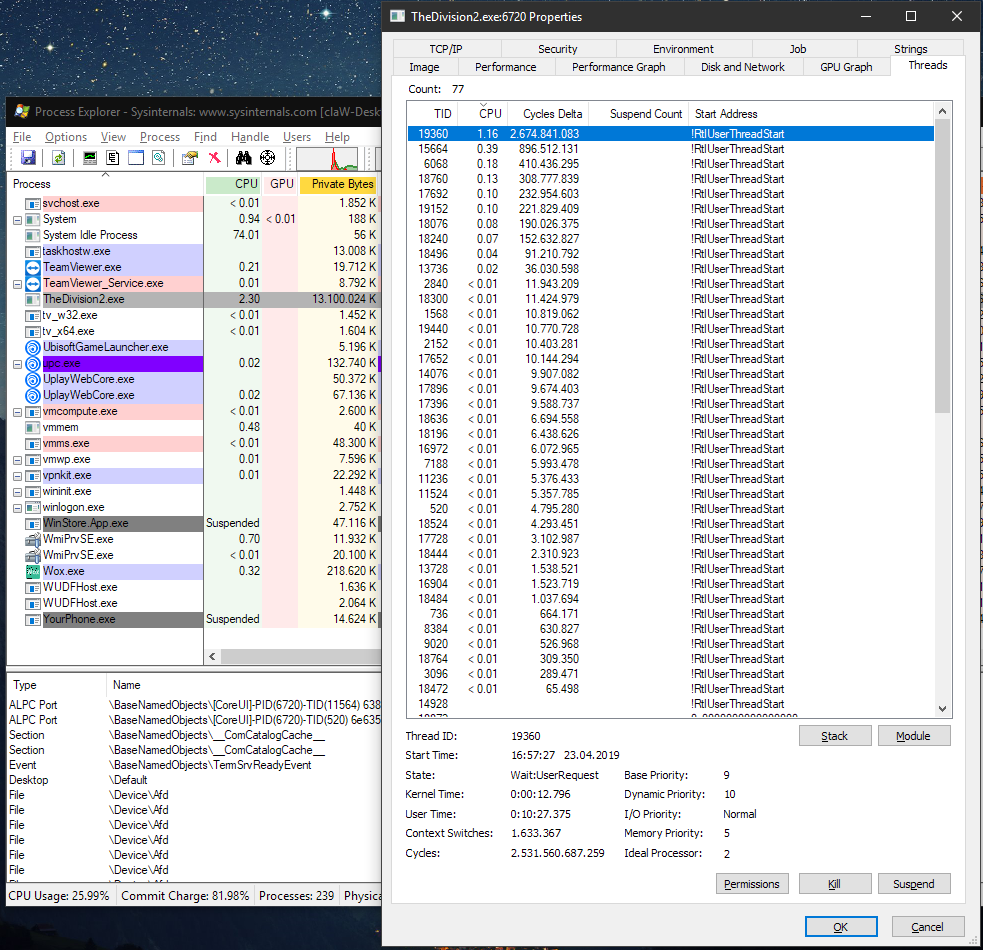The height and width of the screenshot is (950, 983).
Task: Collapse the System process tree node
Action: [18, 220]
